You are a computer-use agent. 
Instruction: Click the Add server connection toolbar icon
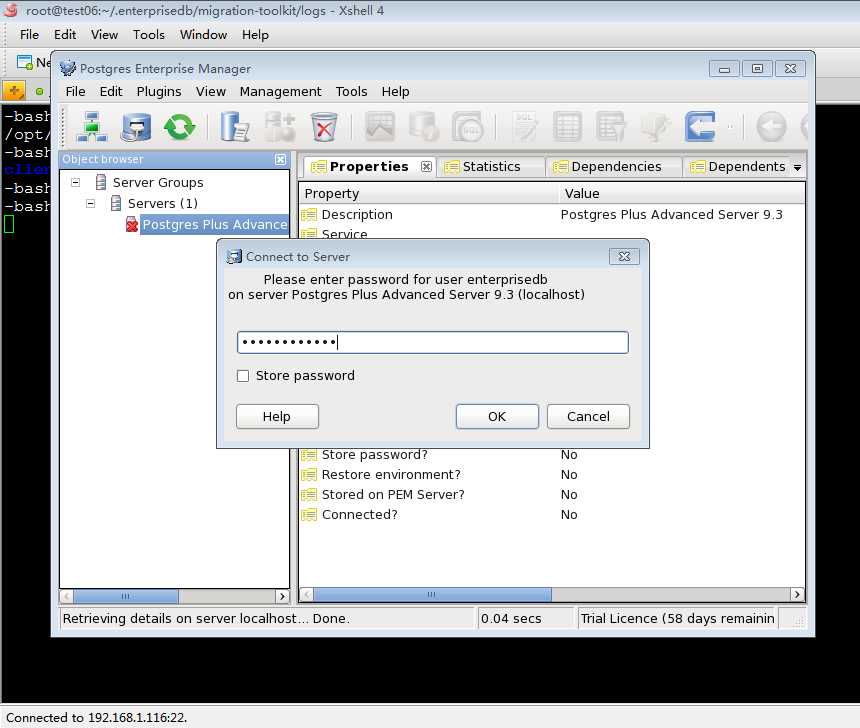point(92,127)
